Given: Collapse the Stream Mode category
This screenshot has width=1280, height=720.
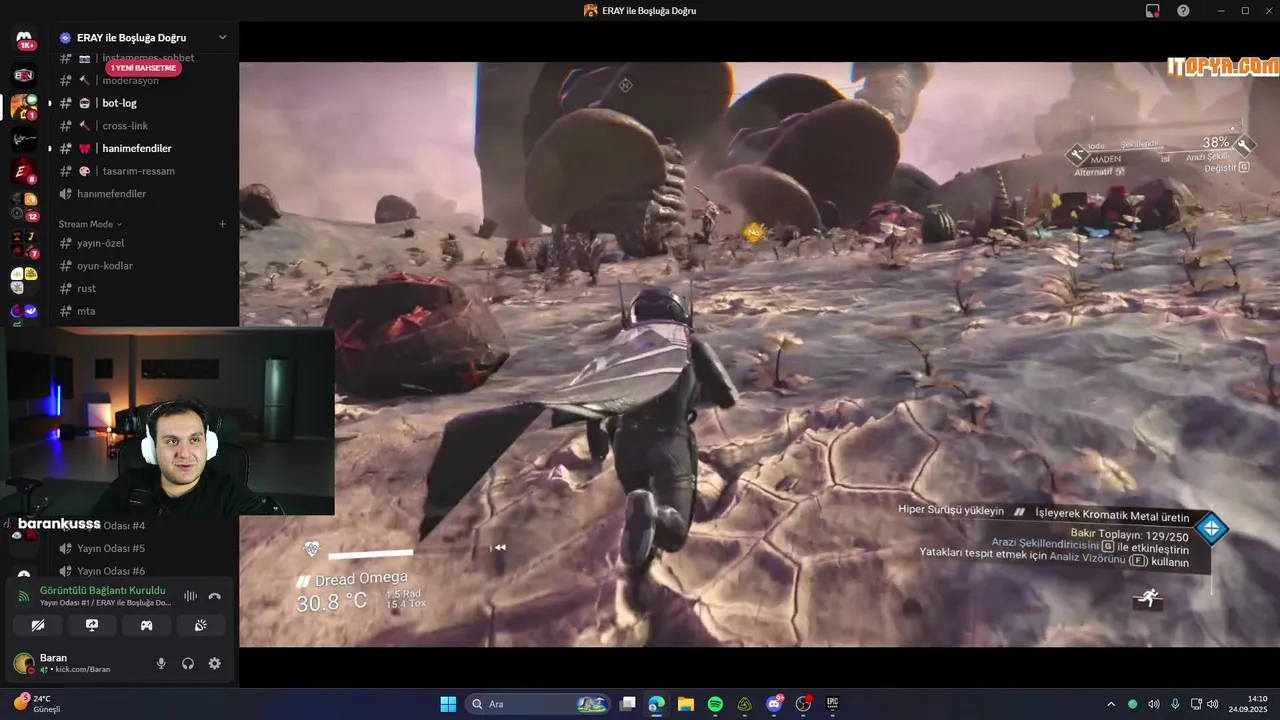Looking at the screenshot, I should coord(90,224).
